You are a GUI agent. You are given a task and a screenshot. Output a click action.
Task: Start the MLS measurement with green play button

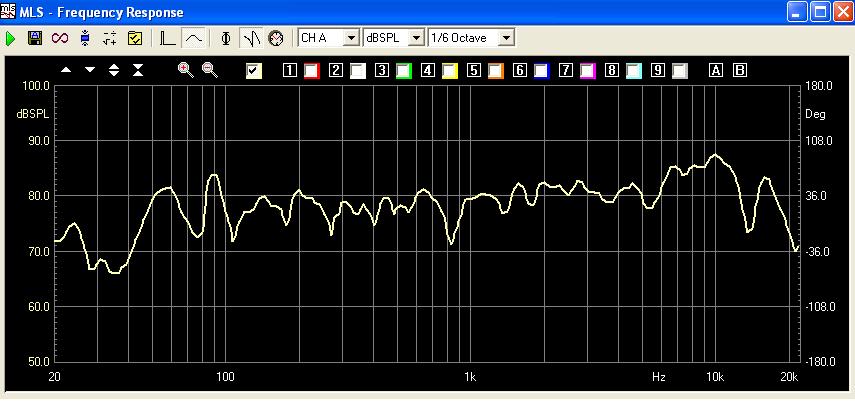(x=11, y=38)
